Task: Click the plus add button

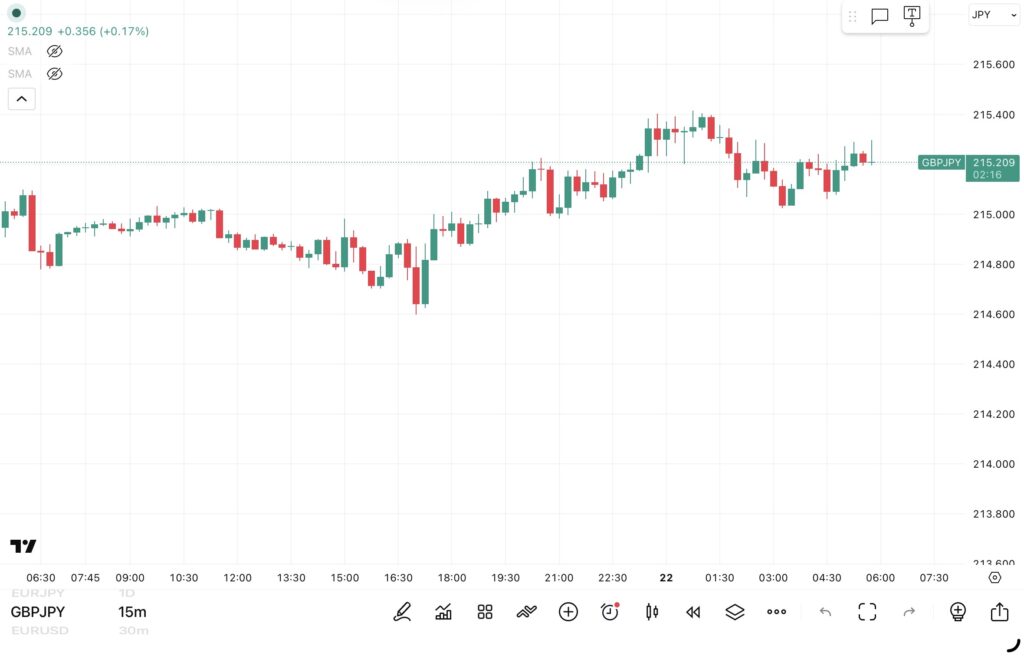Action: click(568, 612)
